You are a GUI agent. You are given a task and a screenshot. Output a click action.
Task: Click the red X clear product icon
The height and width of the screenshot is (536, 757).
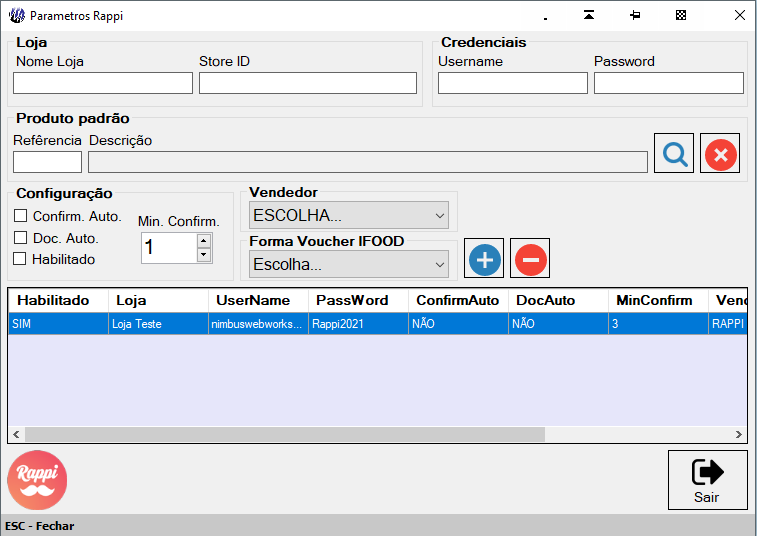pyautogui.click(x=720, y=153)
